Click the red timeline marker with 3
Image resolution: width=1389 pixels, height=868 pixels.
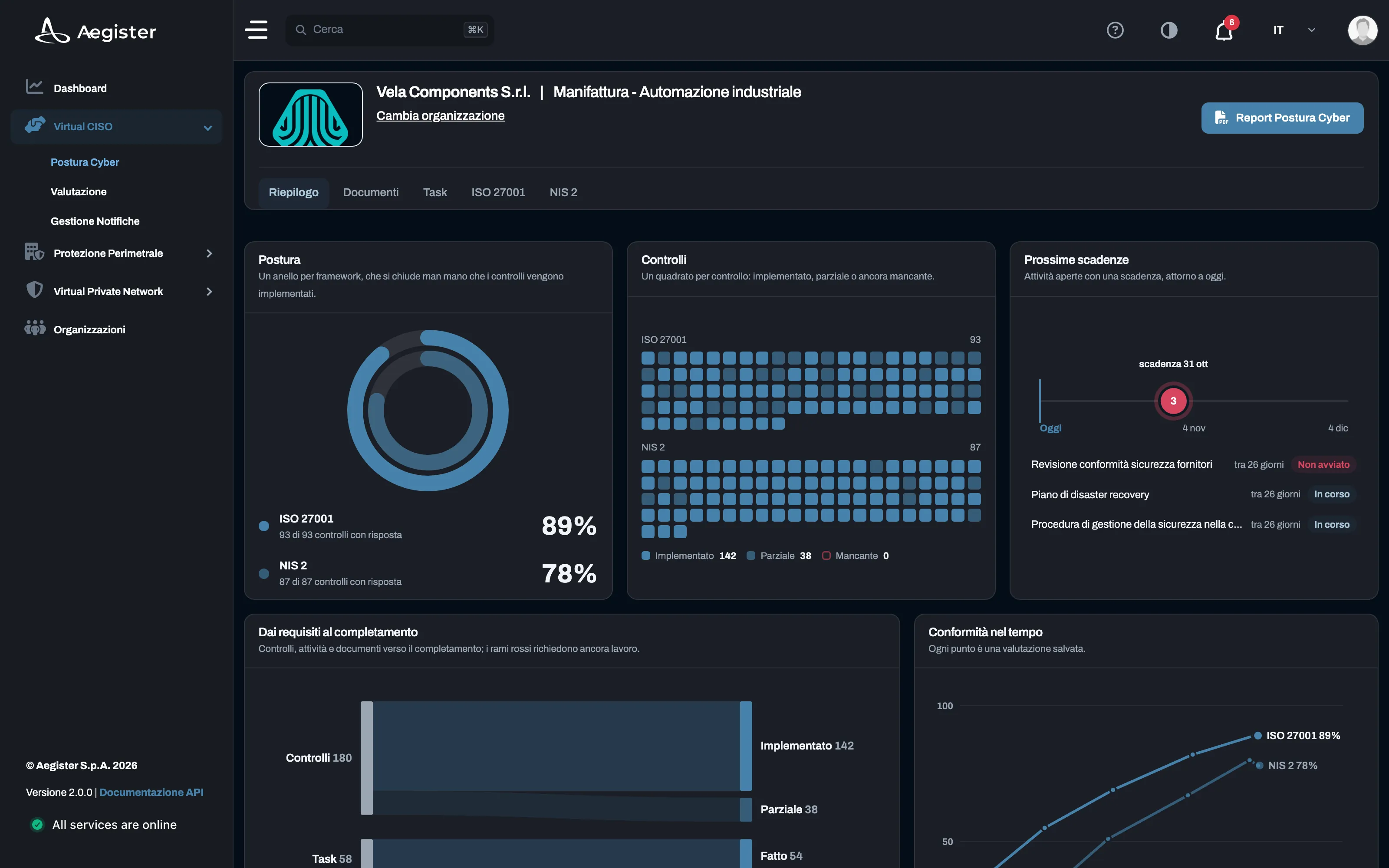pos(1173,401)
